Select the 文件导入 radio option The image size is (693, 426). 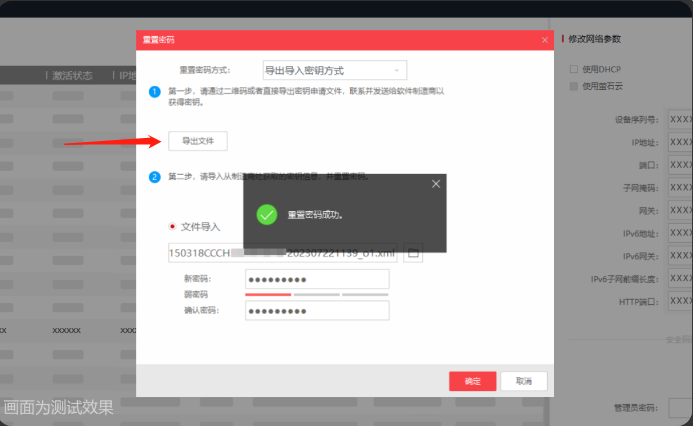click(x=172, y=227)
